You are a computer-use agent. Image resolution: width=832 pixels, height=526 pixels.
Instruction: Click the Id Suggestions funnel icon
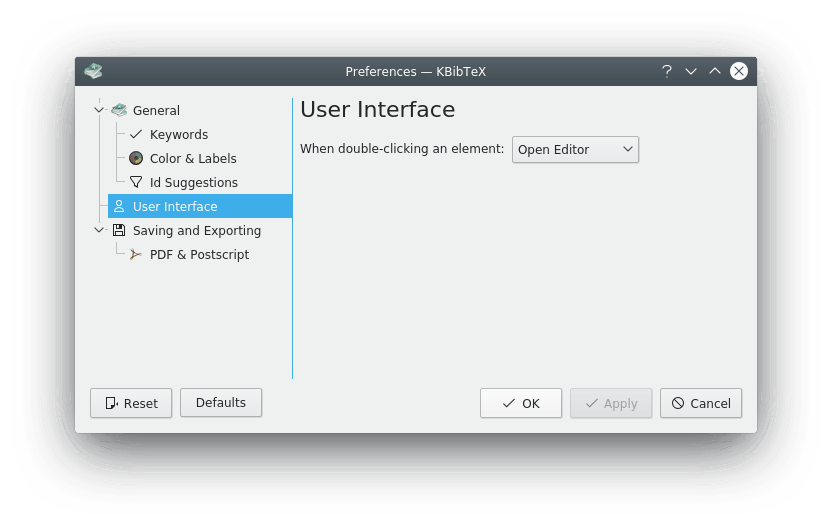pos(136,182)
